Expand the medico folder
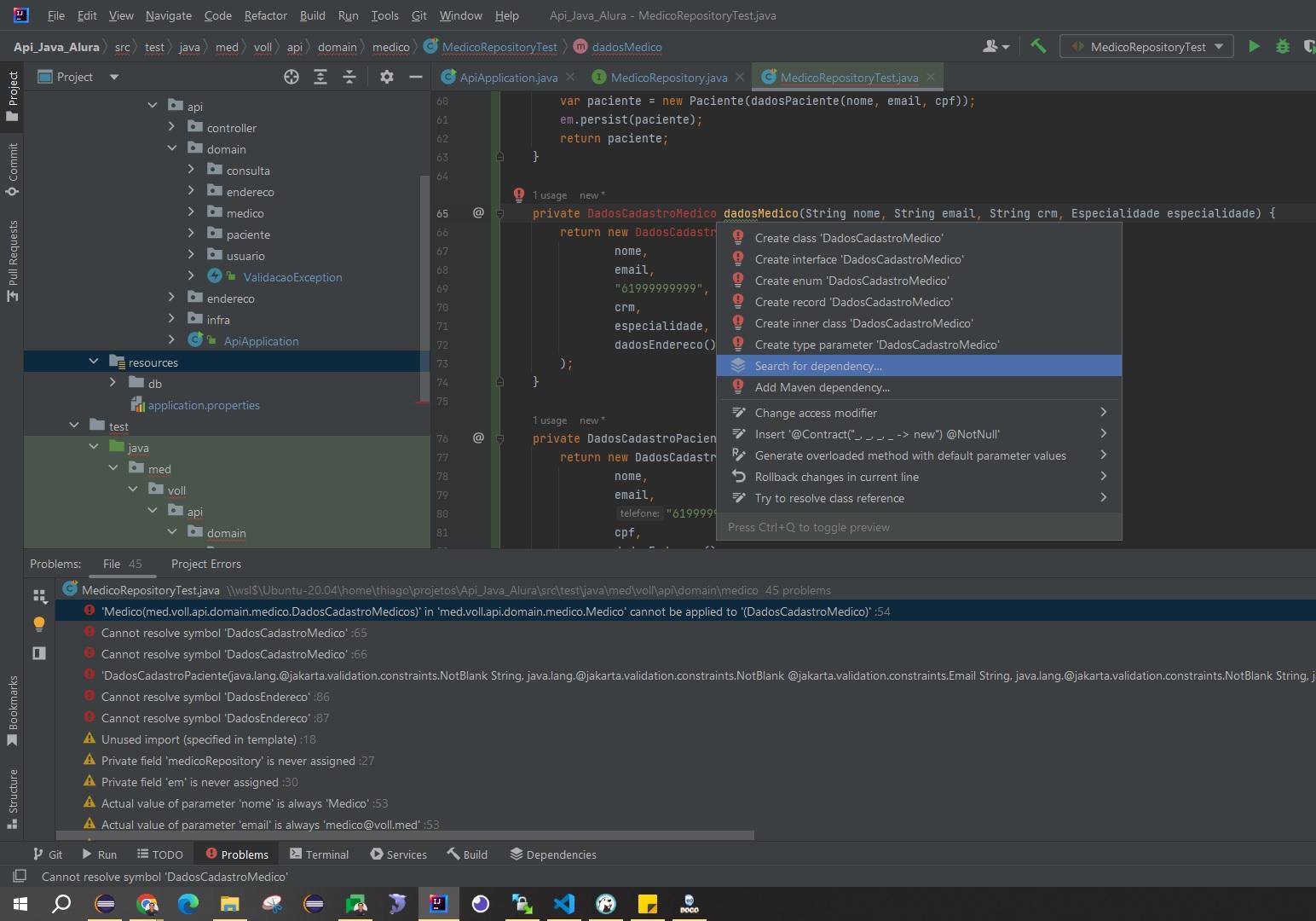This screenshot has height=921, width=1316. point(192,212)
